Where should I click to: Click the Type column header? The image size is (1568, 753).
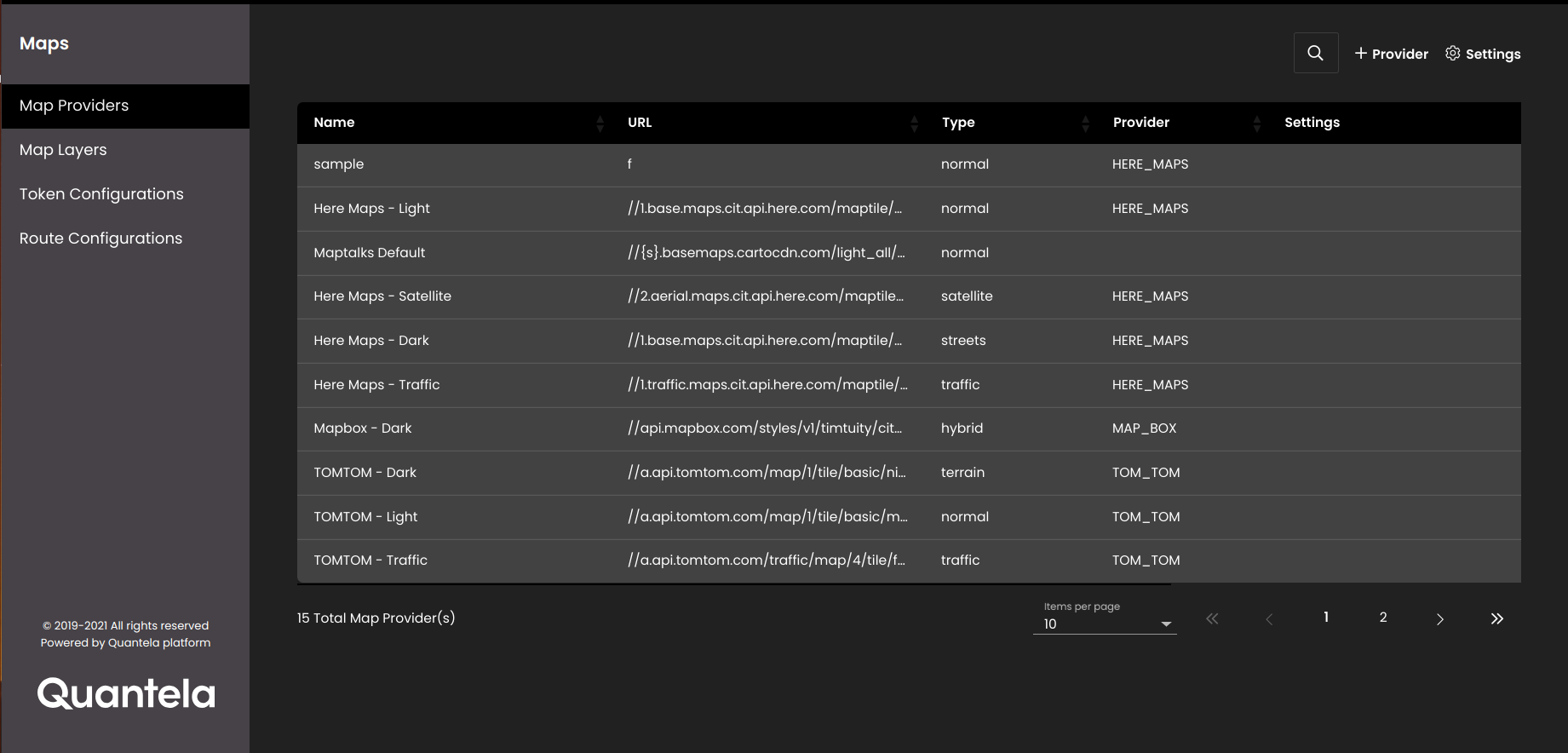(x=958, y=123)
